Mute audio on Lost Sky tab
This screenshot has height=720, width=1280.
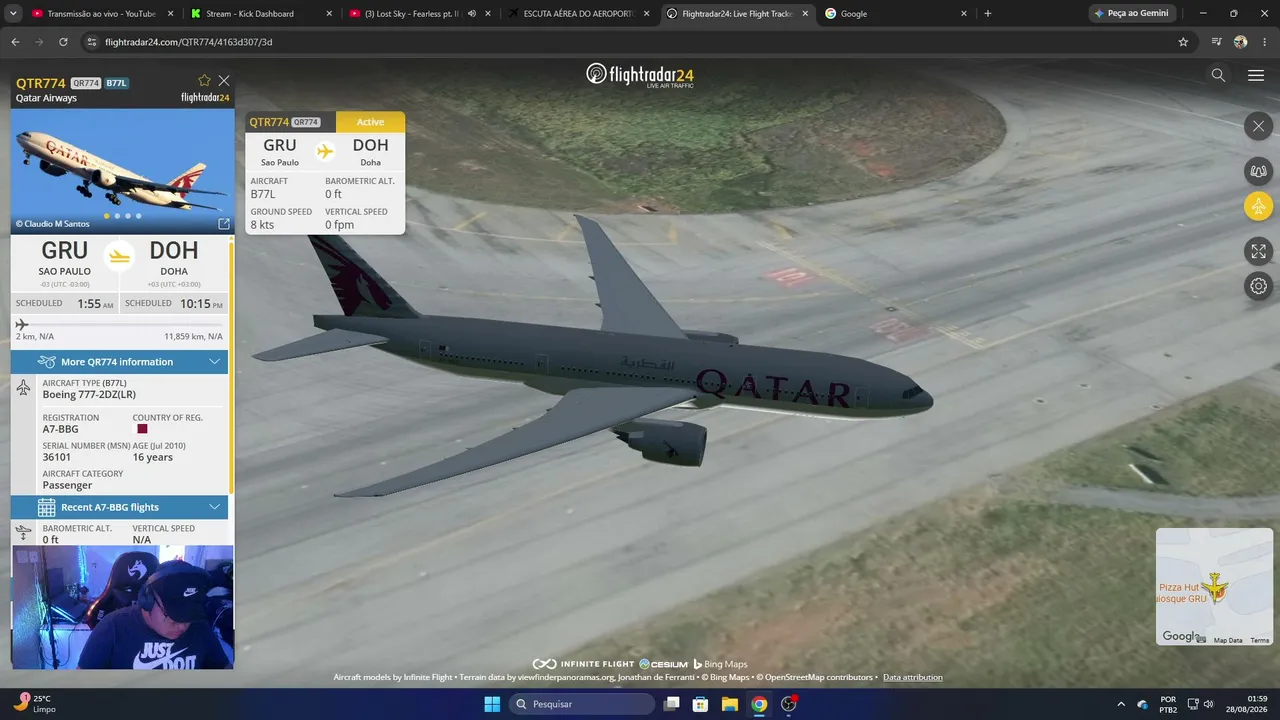tap(471, 14)
